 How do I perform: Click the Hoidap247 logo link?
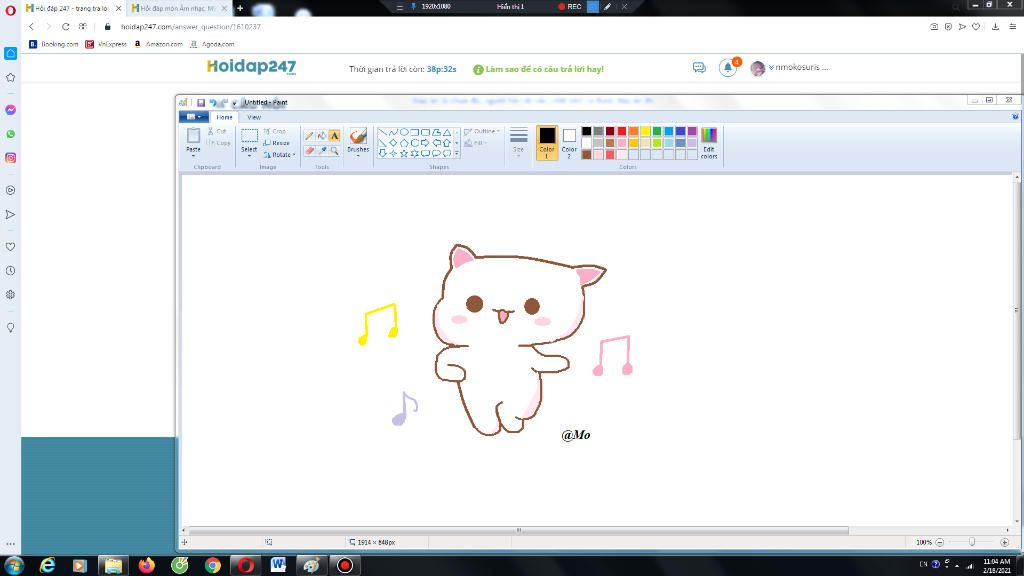(251, 67)
